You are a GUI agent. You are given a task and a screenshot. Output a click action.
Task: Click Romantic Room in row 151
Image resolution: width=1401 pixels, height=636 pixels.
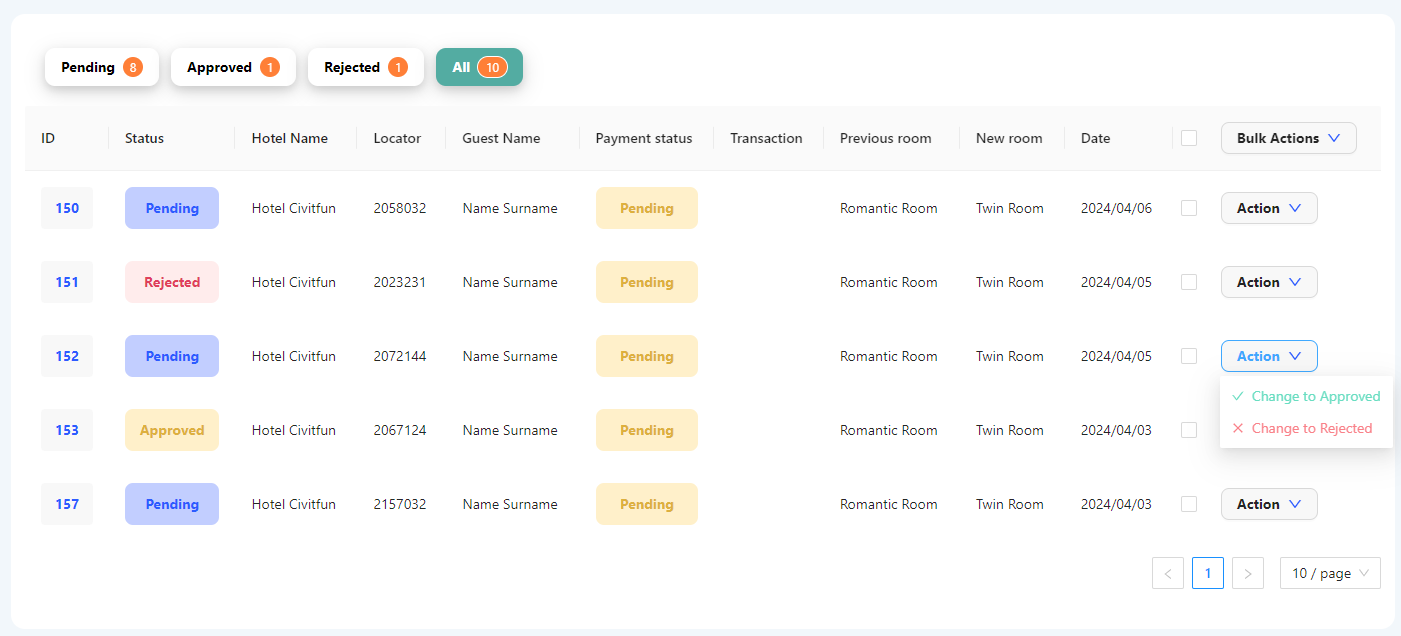pyautogui.click(x=889, y=282)
